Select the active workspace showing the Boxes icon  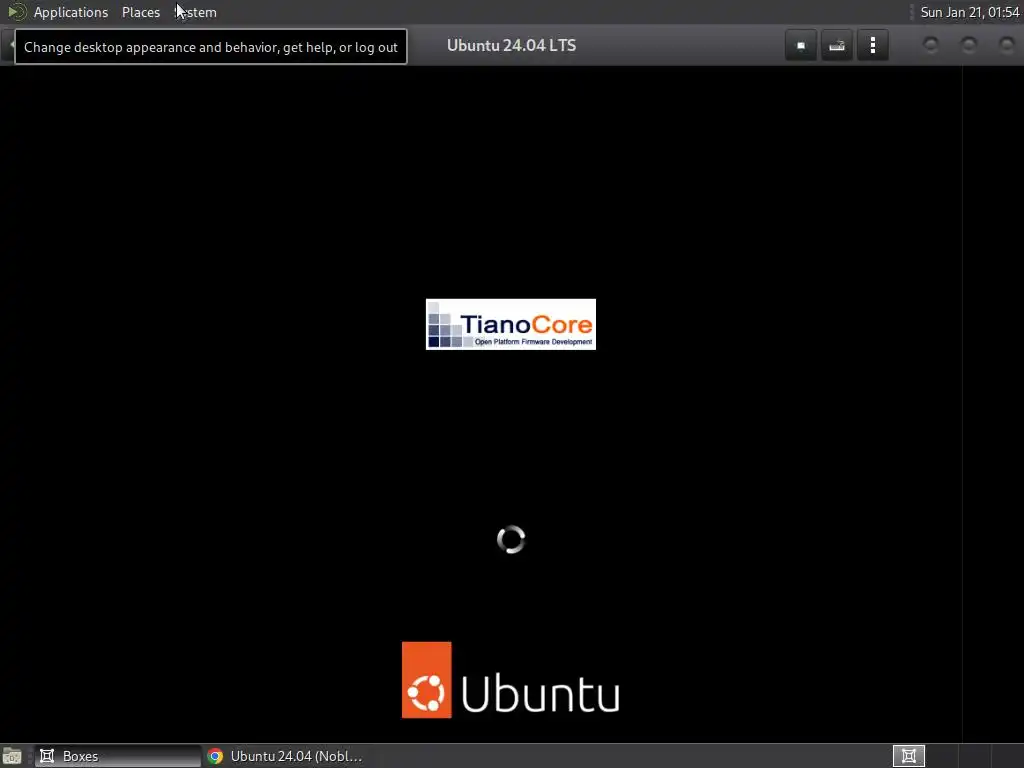tap(908, 756)
